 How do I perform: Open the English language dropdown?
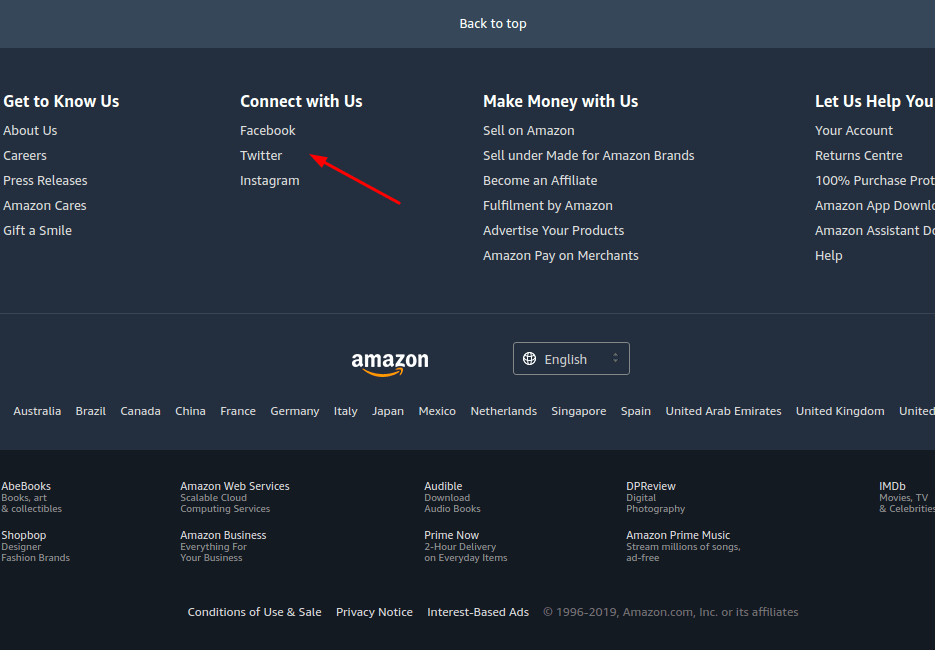(x=571, y=358)
